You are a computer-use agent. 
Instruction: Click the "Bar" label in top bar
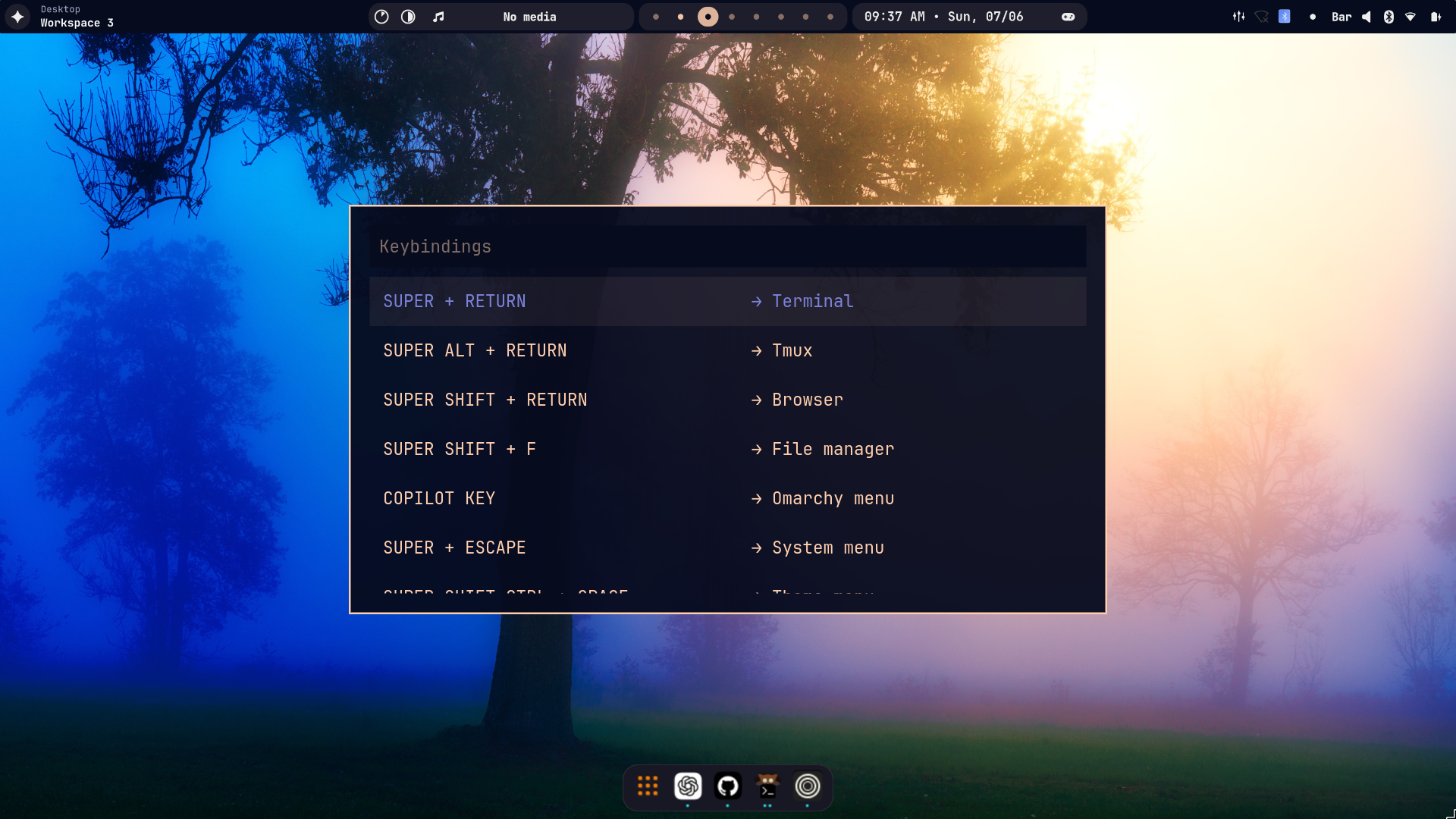pos(1341,17)
